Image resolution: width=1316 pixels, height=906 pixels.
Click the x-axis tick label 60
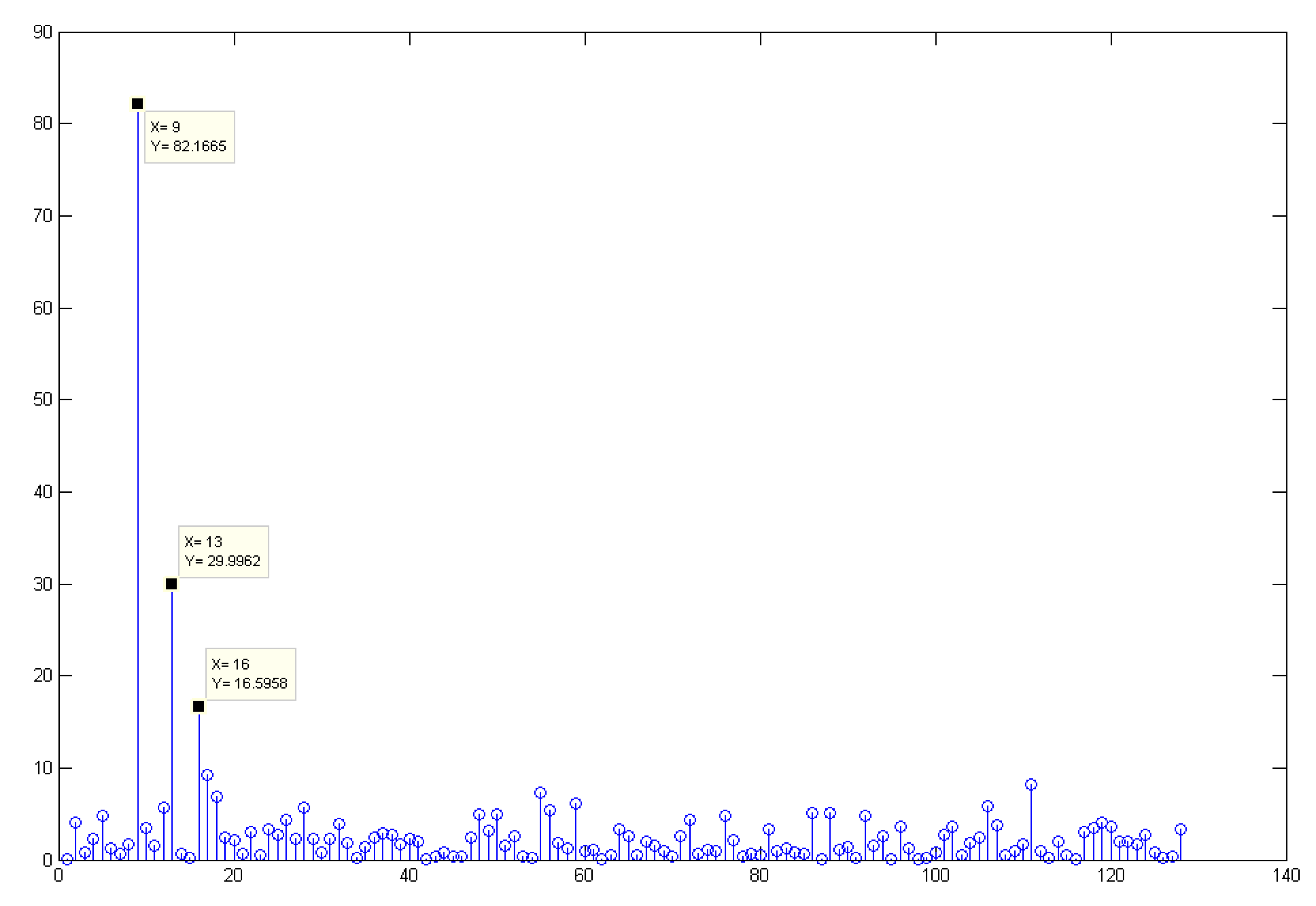point(584,875)
